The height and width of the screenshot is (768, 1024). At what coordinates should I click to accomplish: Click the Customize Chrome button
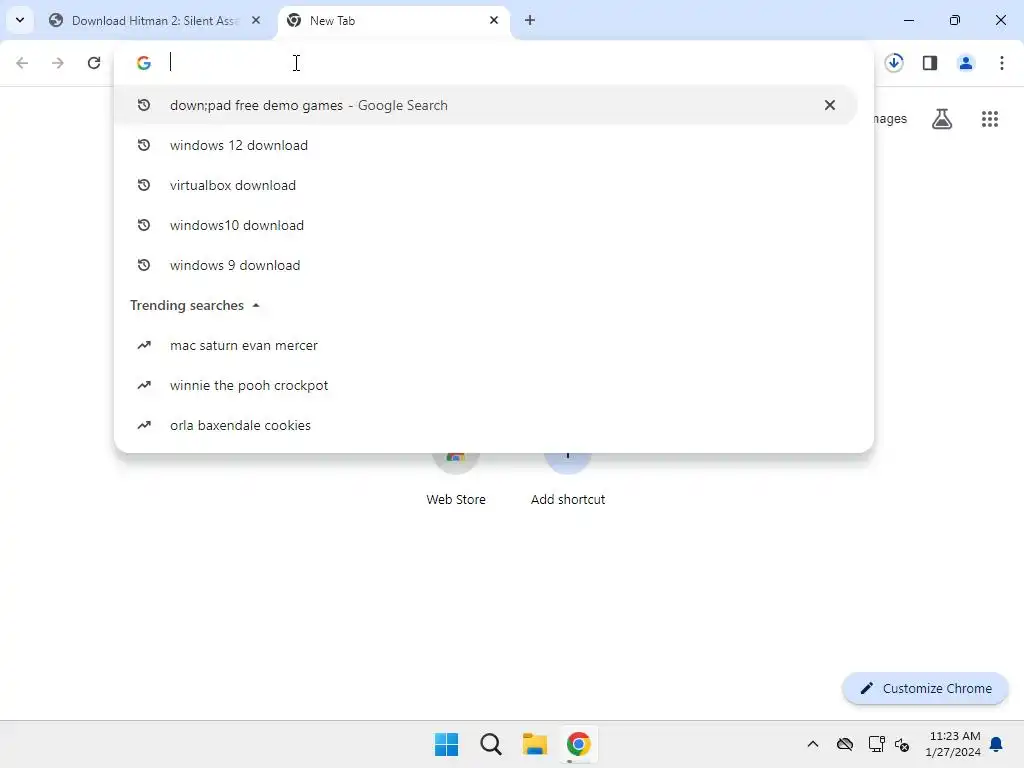click(x=925, y=688)
